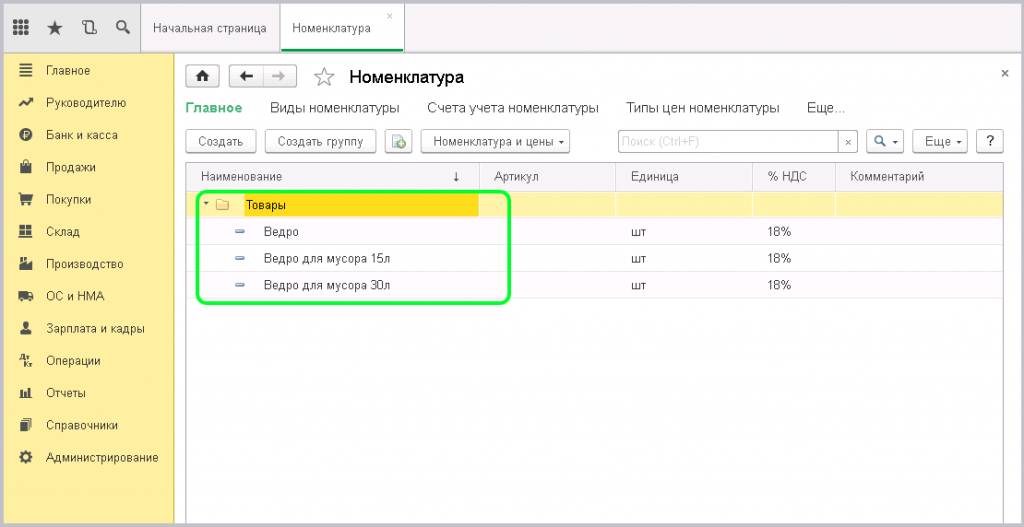The image size is (1024, 527).
Task: Open the Виды номенклатуры link
Action: click(x=334, y=108)
